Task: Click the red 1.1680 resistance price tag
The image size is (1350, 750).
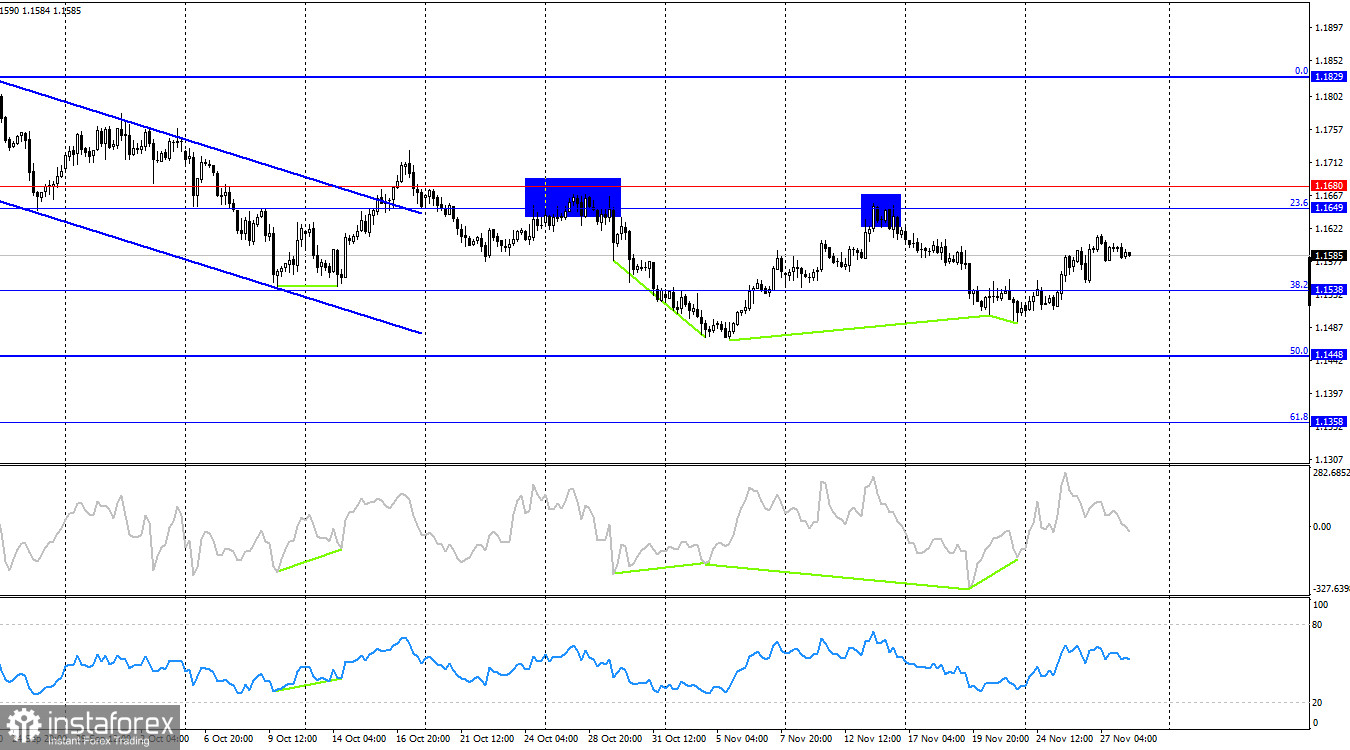Action: click(x=1329, y=186)
